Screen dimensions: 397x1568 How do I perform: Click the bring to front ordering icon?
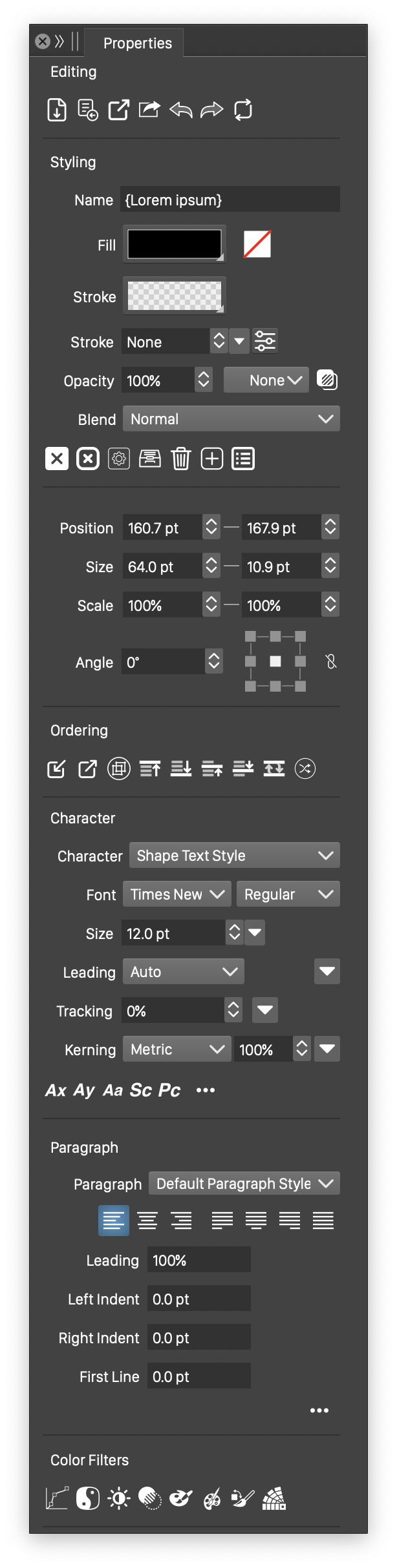[x=150, y=769]
